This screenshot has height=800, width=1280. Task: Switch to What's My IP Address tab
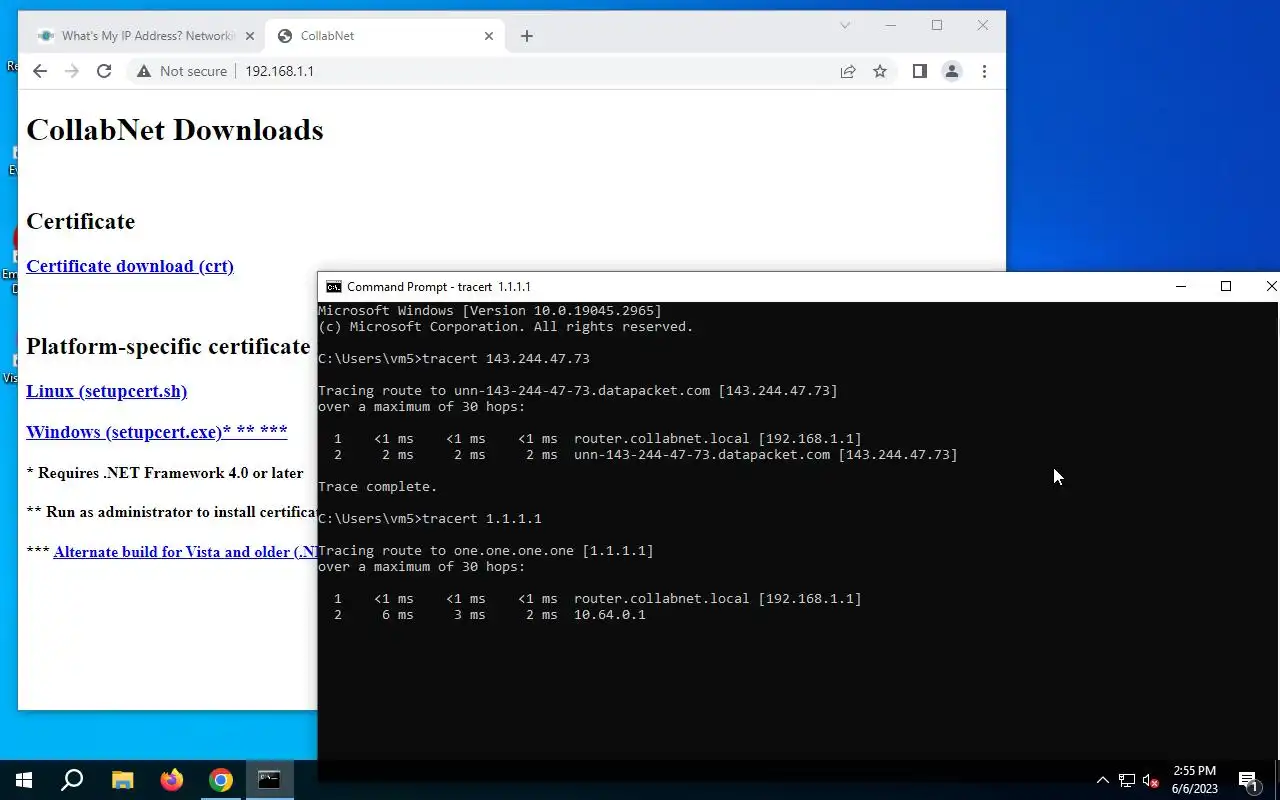[x=145, y=36]
